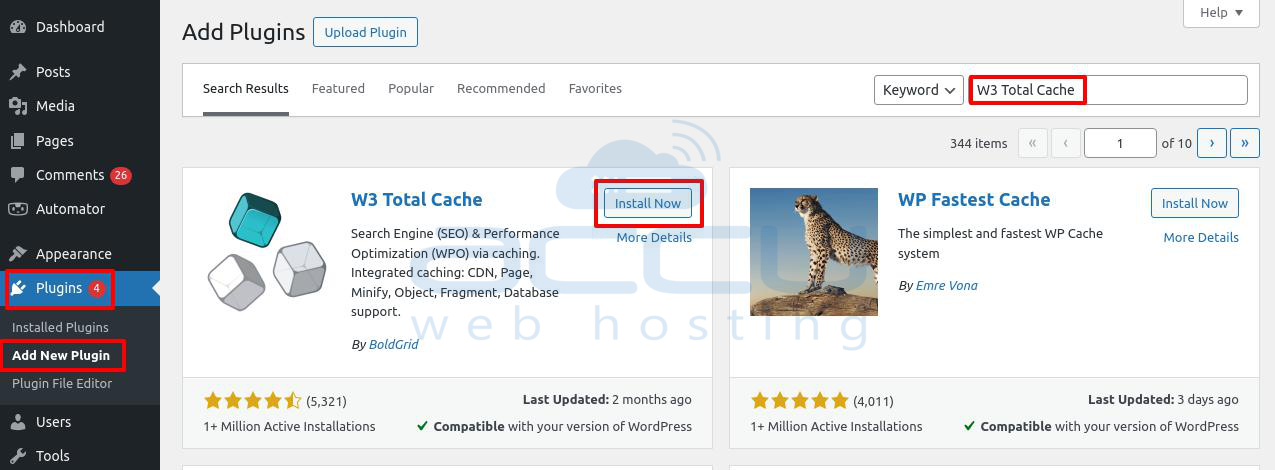Expand the Help panel
Viewport: 1275px width, 470px height.
(x=1221, y=13)
